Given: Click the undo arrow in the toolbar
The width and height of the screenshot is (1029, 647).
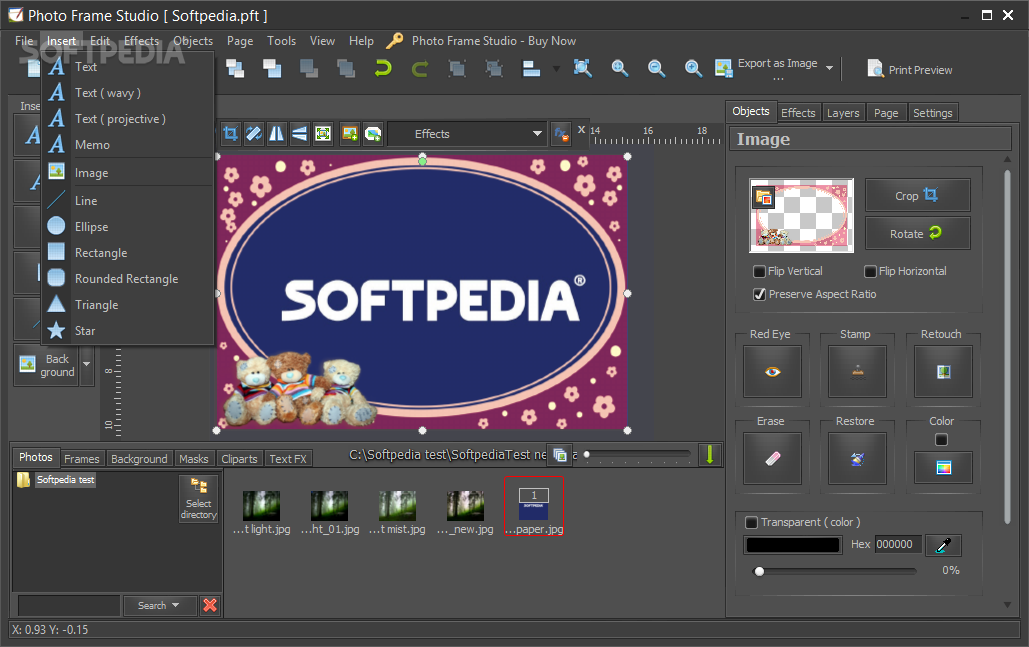Looking at the screenshot, I should click(383, 68).
